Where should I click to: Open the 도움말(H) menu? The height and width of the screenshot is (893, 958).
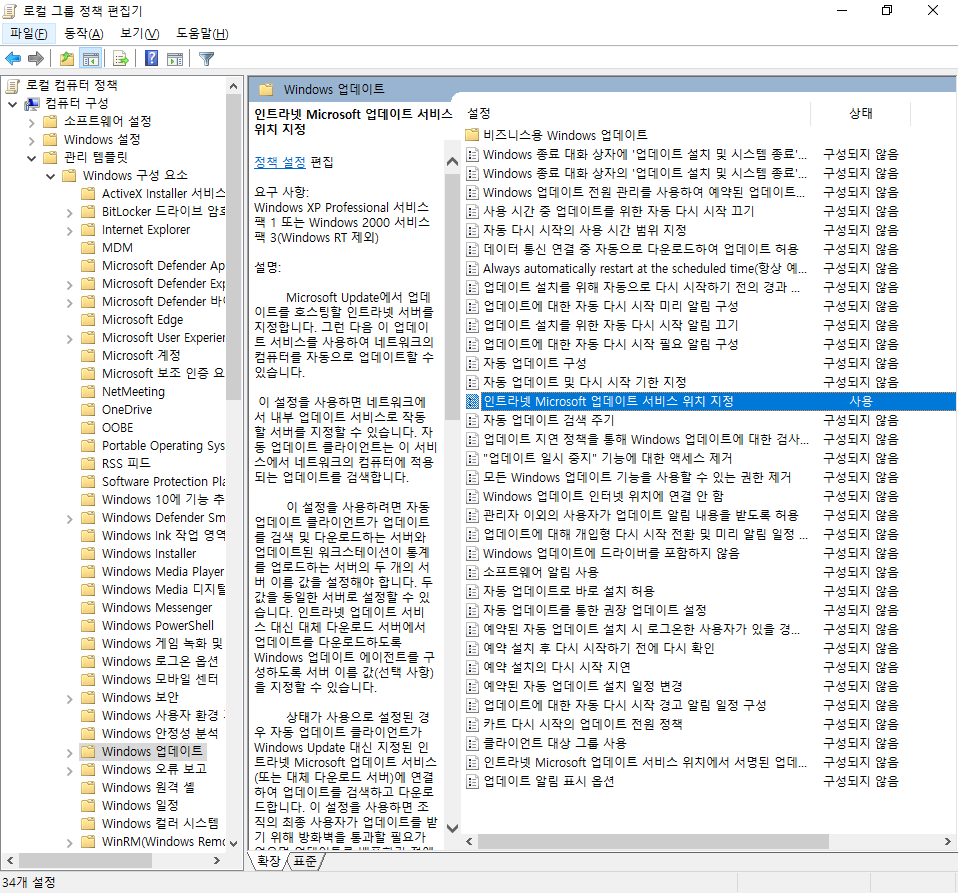click(x=202, y=34)
